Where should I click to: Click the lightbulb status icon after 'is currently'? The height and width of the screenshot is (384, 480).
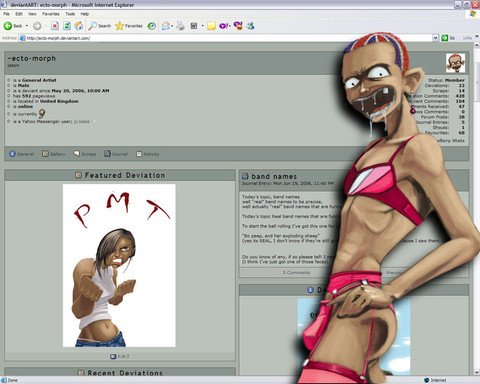42,113
